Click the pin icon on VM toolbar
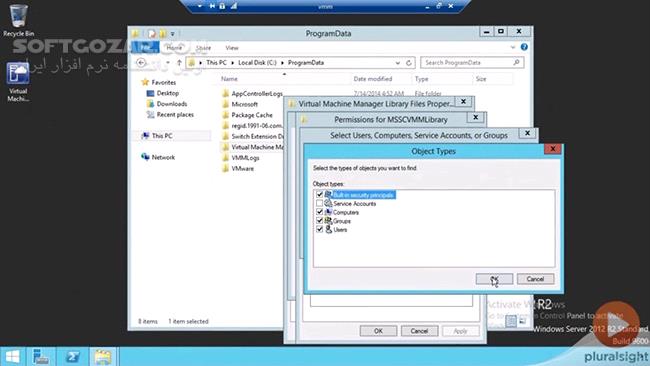650x366 pixels. 212,6
